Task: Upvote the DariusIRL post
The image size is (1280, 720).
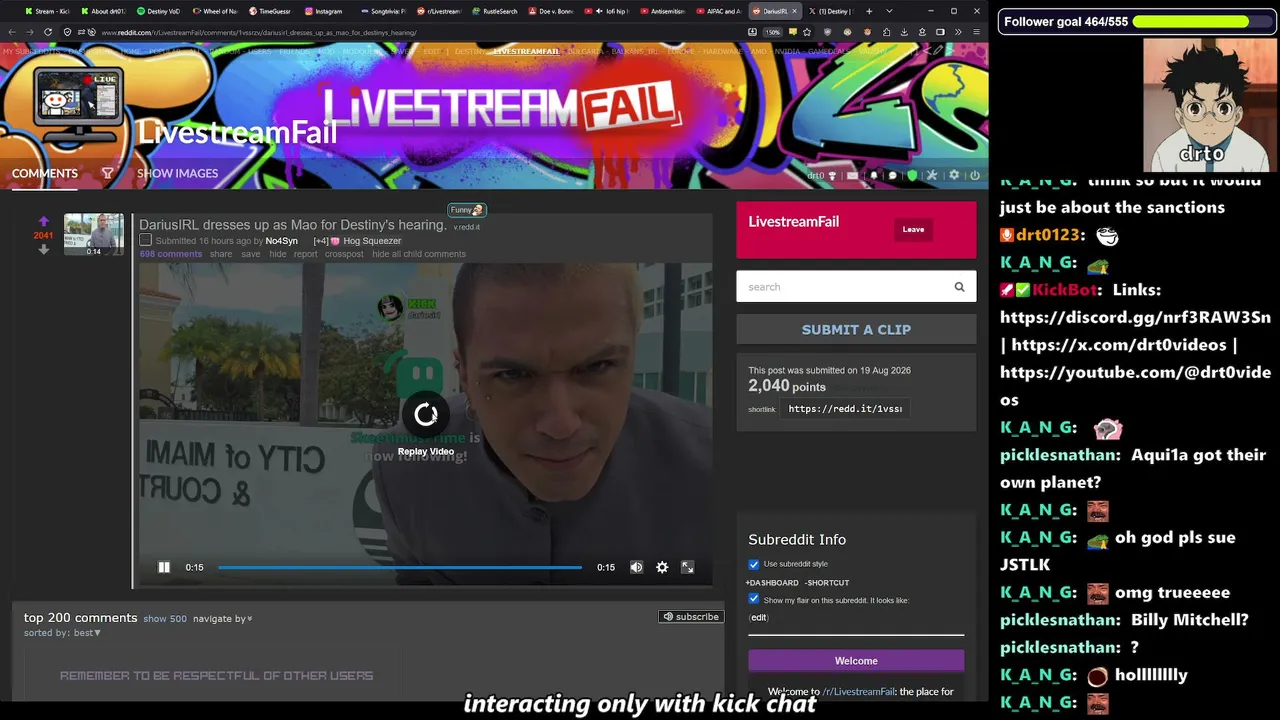Action: pos(43,221)
